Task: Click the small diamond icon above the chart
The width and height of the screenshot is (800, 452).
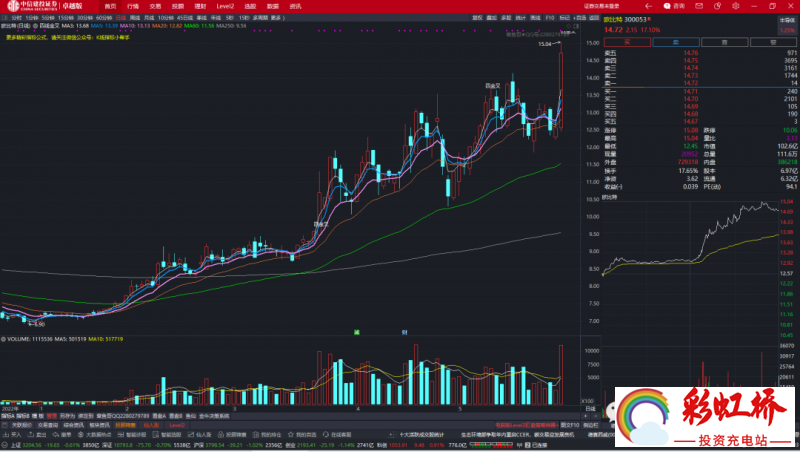Action: point(569,26)
